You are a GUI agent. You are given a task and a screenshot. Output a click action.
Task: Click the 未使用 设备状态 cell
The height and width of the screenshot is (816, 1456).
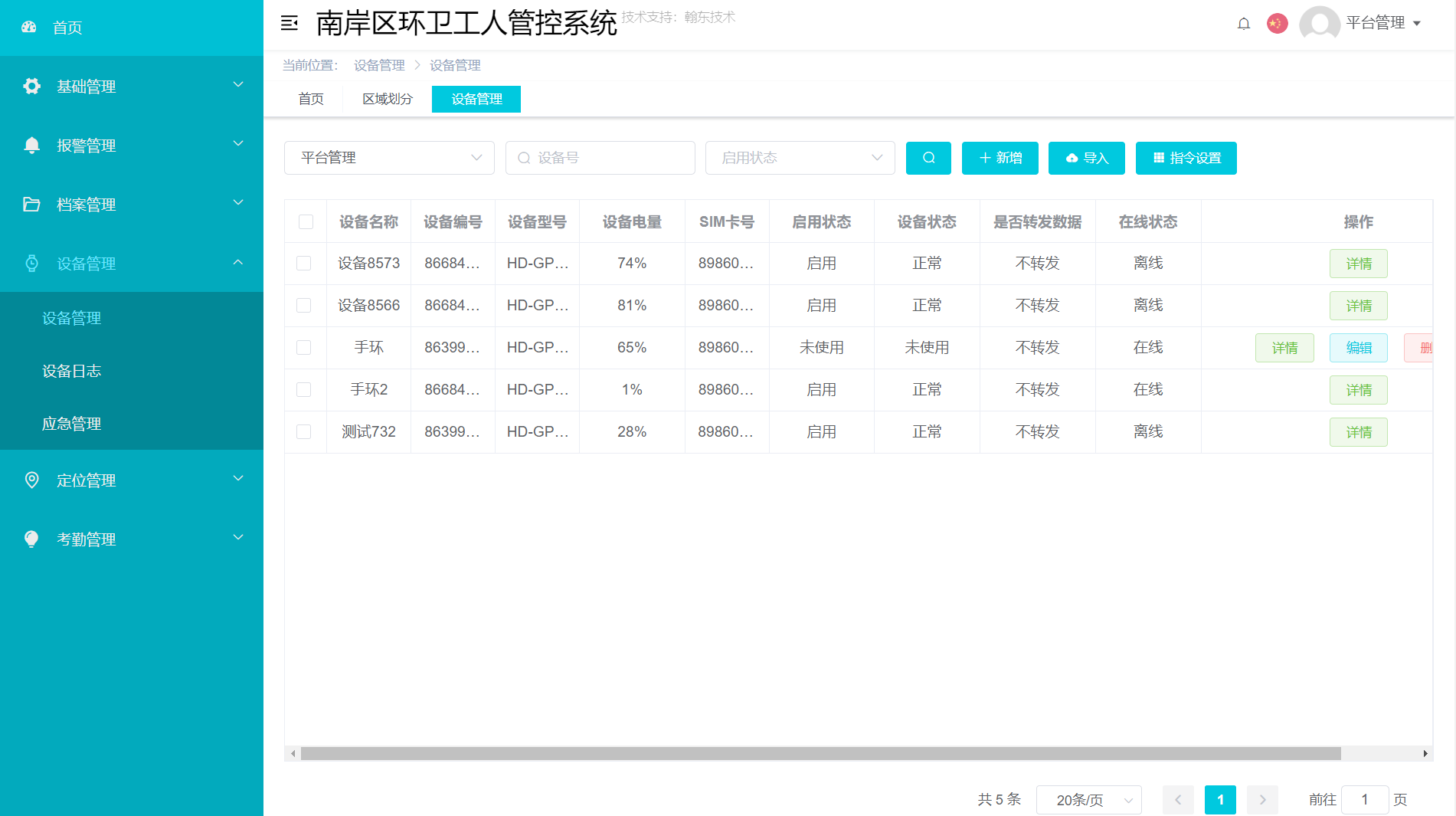(x=927, y=348)
